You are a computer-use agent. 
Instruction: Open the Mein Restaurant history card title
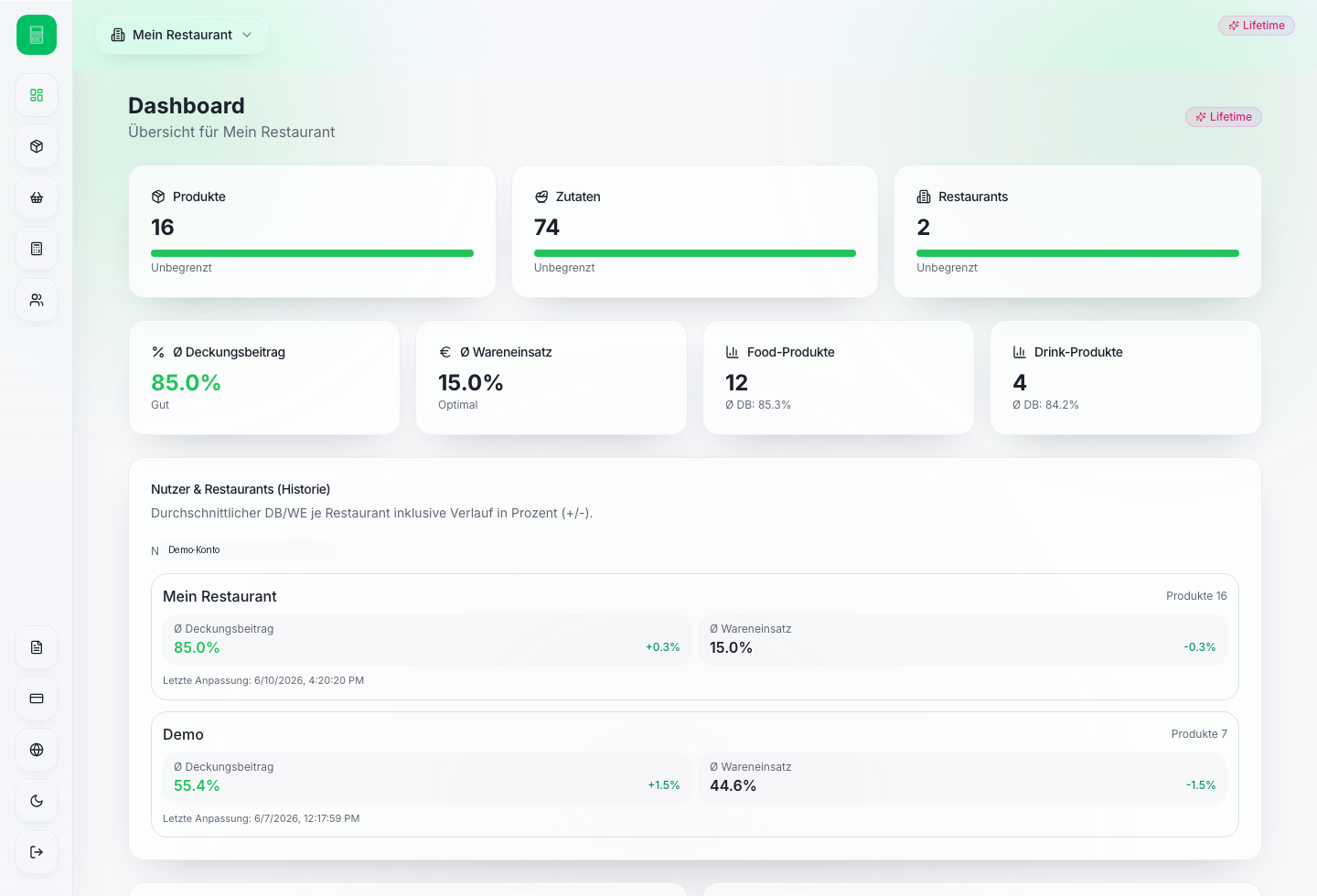pos(219,596)
